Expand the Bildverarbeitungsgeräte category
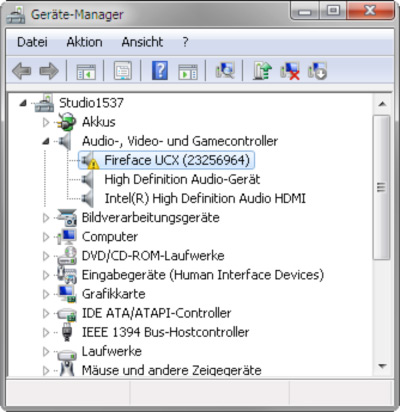This screenshot has width=400, height=412. (46, 218)
